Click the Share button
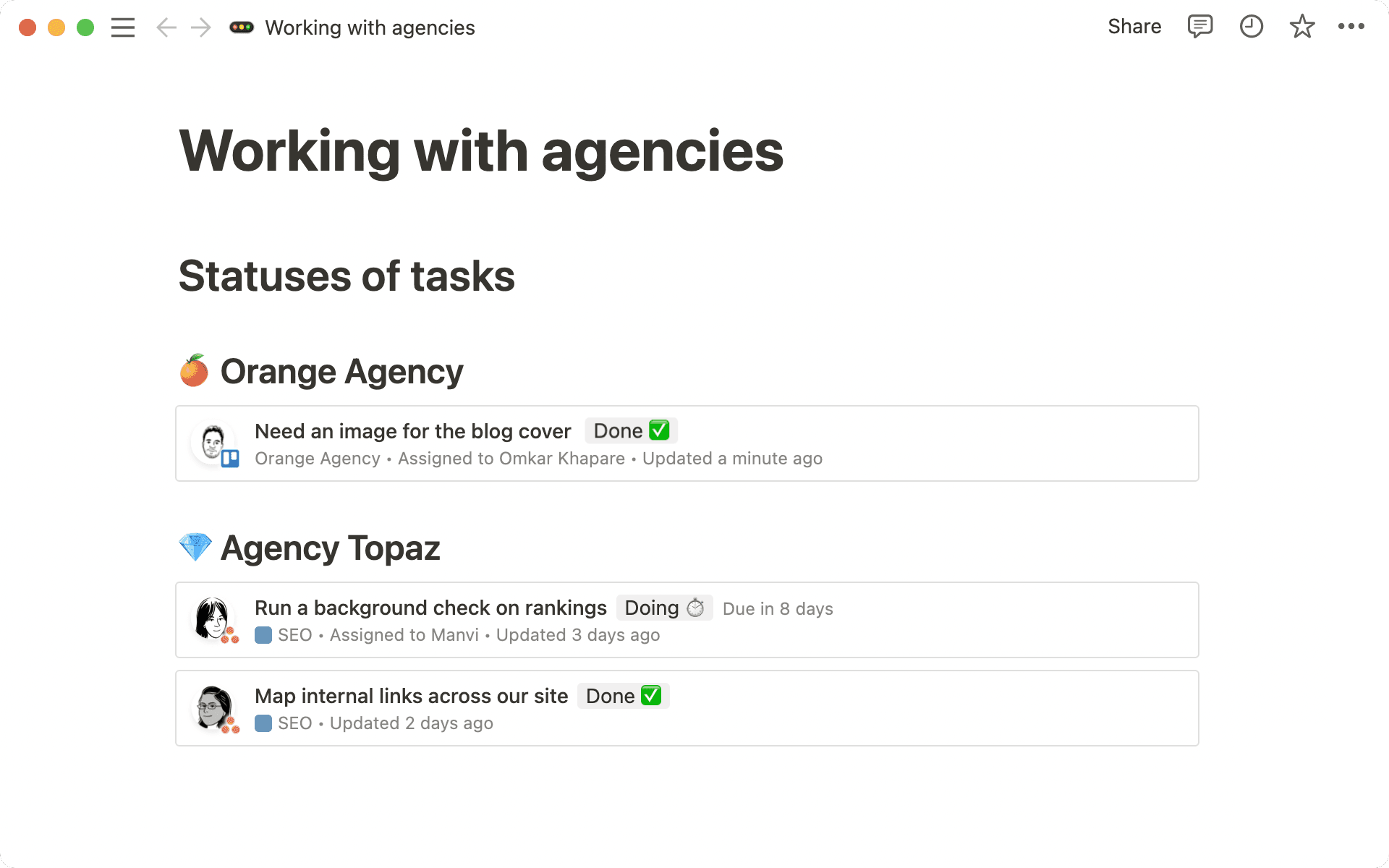Screen dimensions: 1389x868 [1134, 27]
